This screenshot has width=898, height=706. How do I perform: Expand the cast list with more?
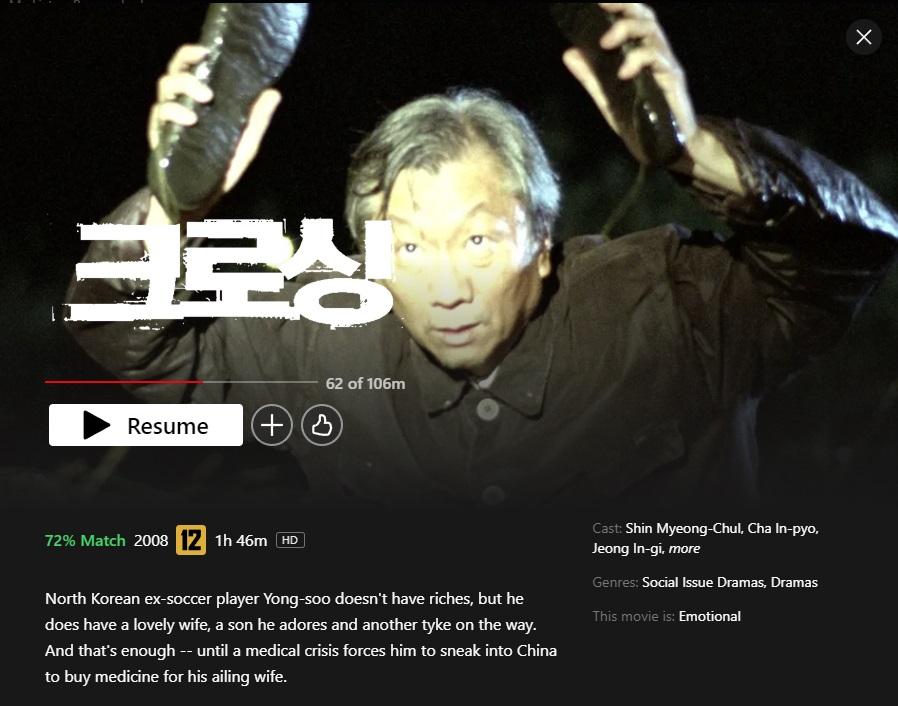(x=684, y=549)
